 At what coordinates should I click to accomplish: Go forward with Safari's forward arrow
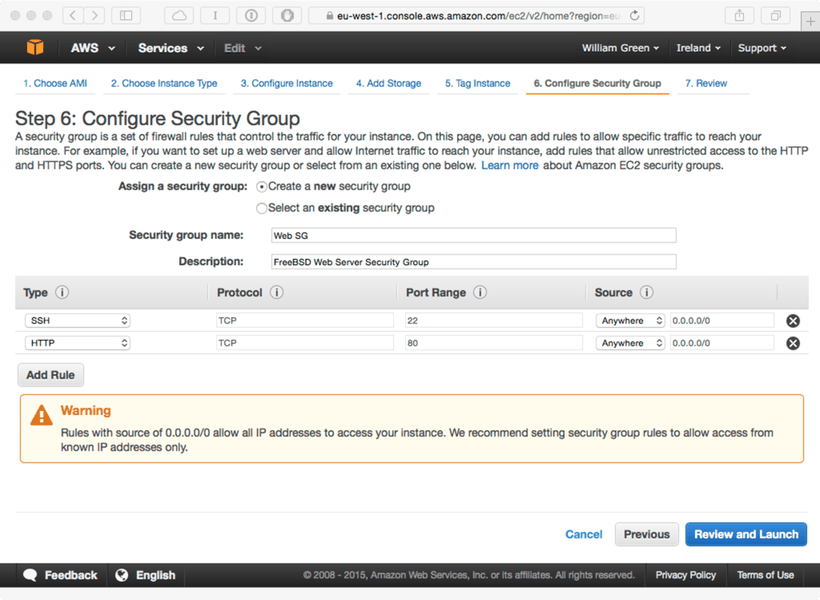pyautogui.click(x=94, y=15)
